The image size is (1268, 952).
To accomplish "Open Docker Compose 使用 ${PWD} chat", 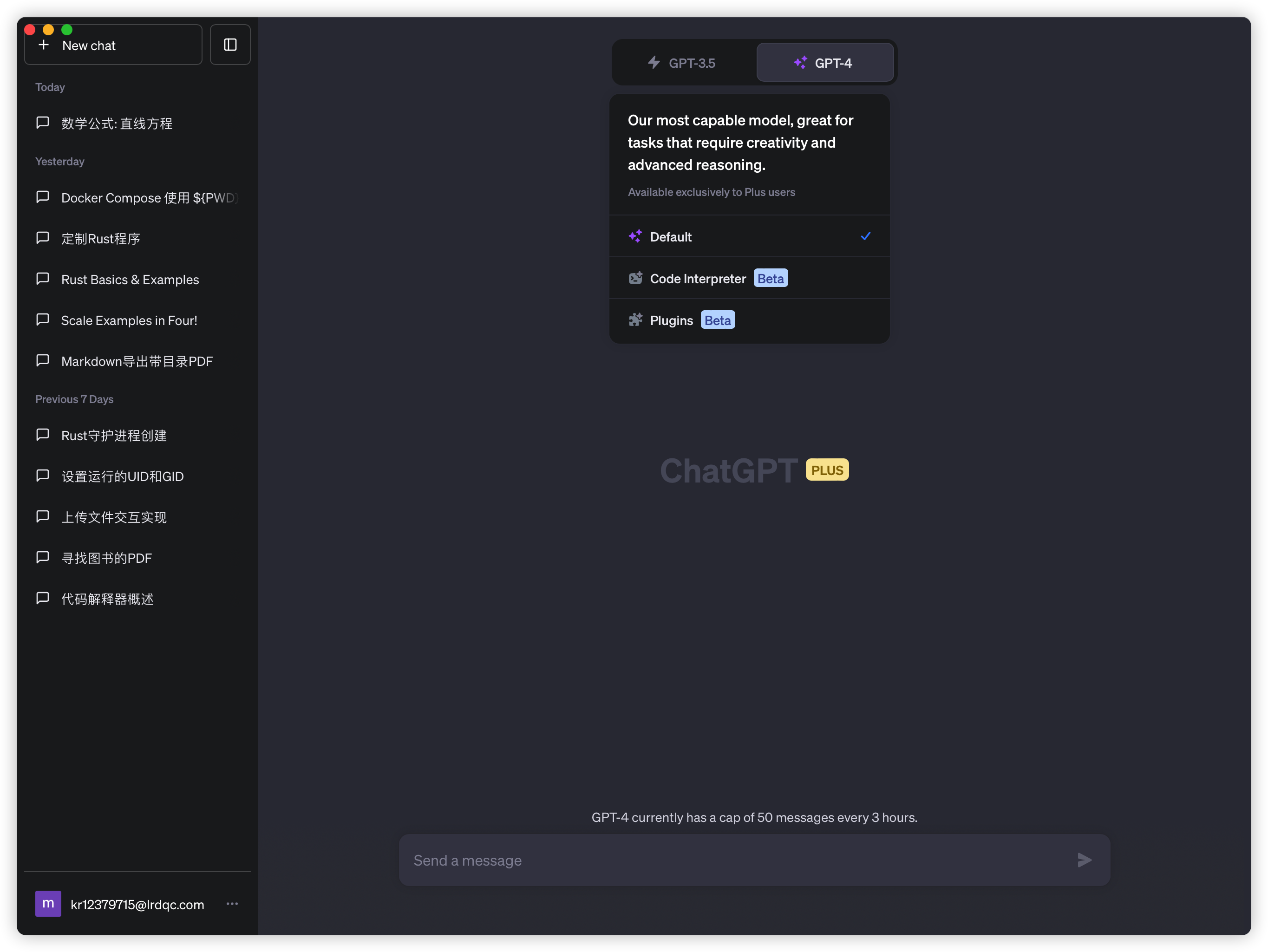I will [x=137, y=197].
